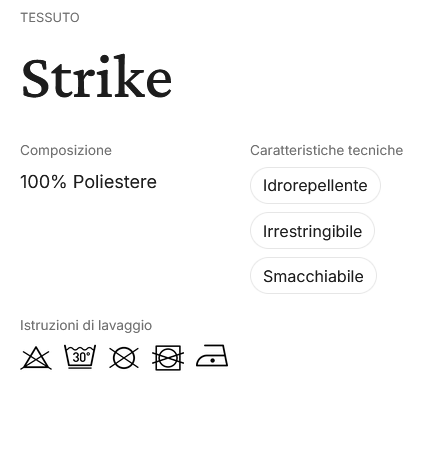Click the Caratteristiche tecniche section heading
The image size is (426, 467).
[x=327, y=150]
